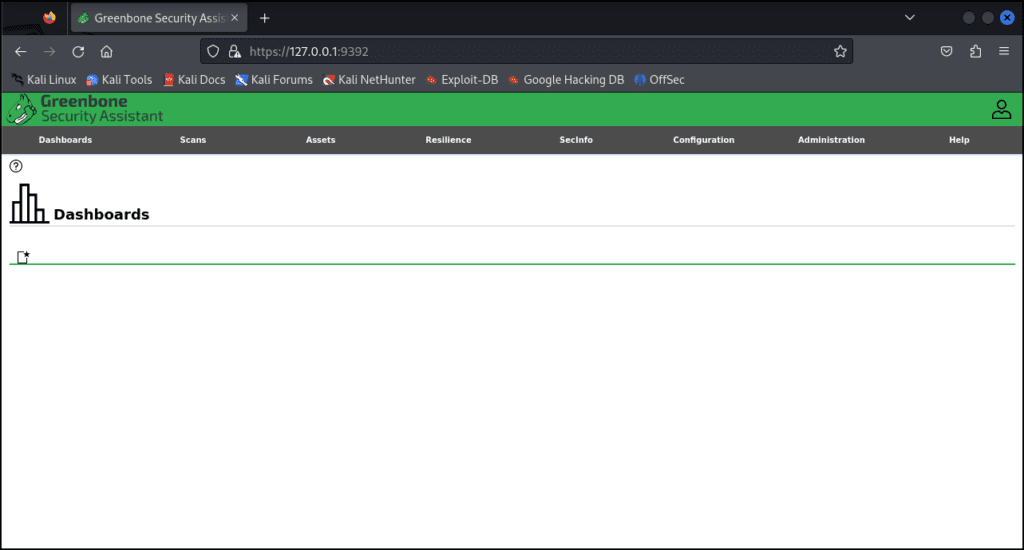This screenshot has height=550, width=1024.
Task: Open the Kali Tools bookmark
Action: (x=120, y=80)
